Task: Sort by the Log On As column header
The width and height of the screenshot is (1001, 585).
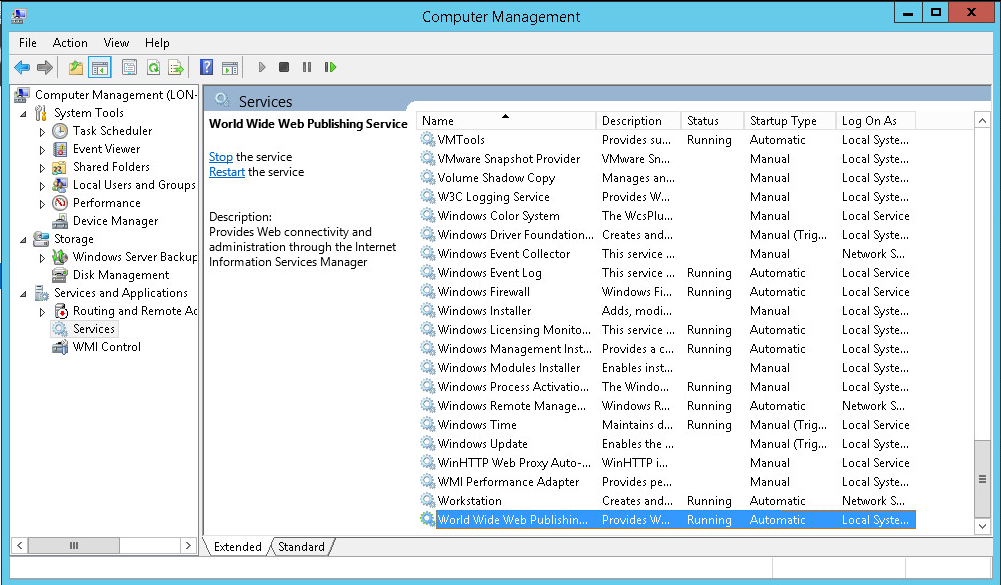Action: coord(876,121)
